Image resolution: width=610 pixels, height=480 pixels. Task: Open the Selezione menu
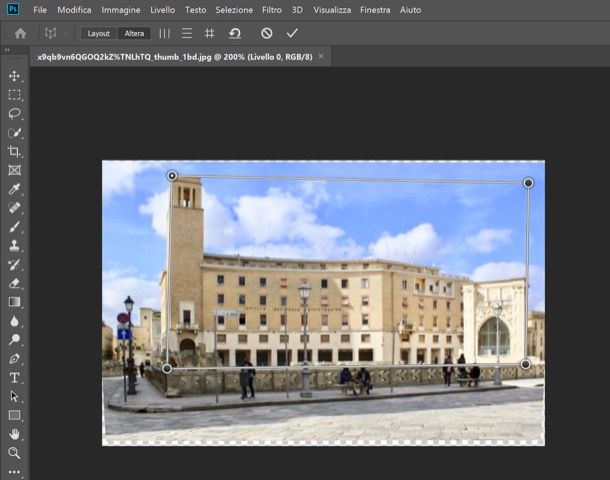coord(234,10)
